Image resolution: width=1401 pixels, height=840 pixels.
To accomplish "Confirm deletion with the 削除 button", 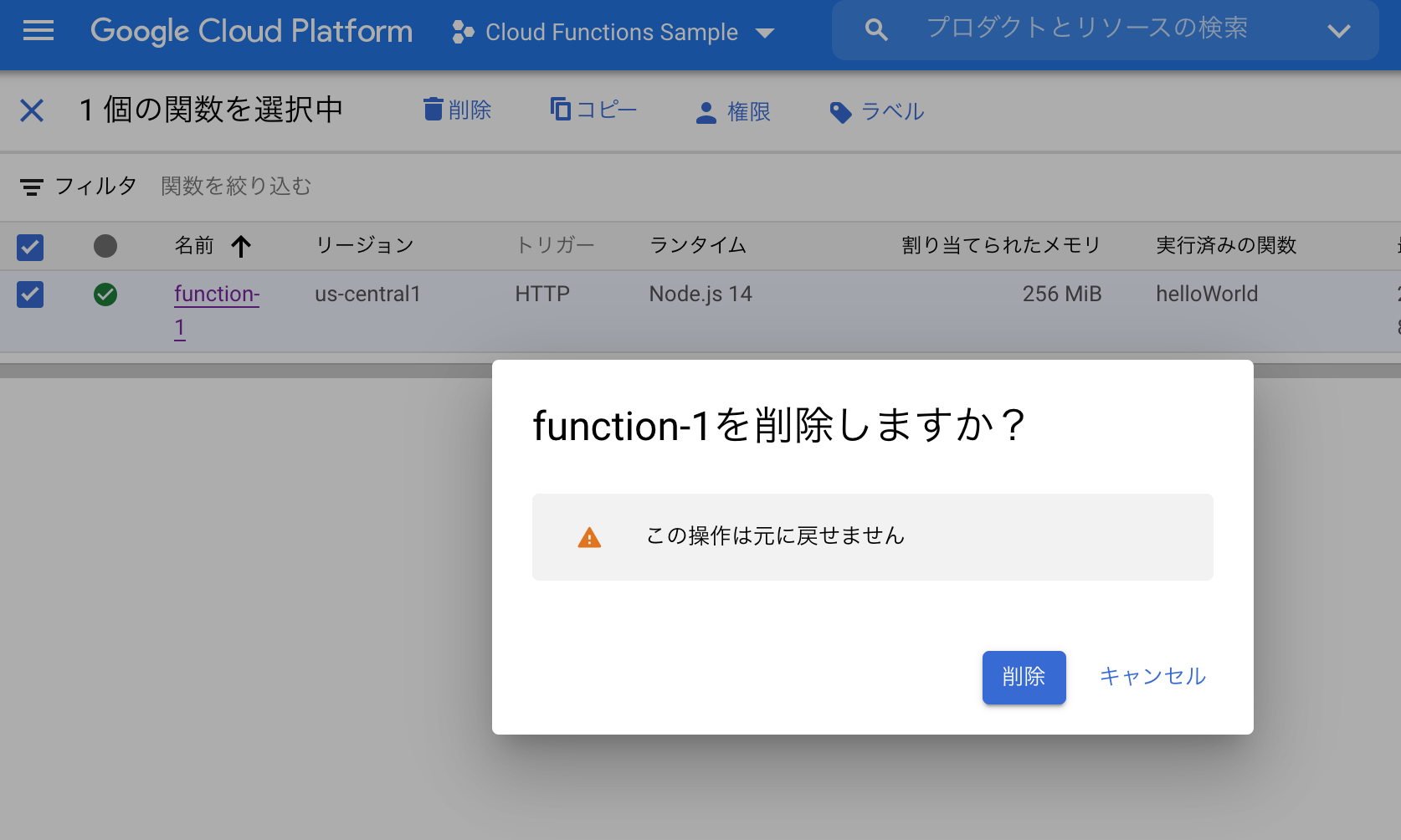I will pos(1024,677).
